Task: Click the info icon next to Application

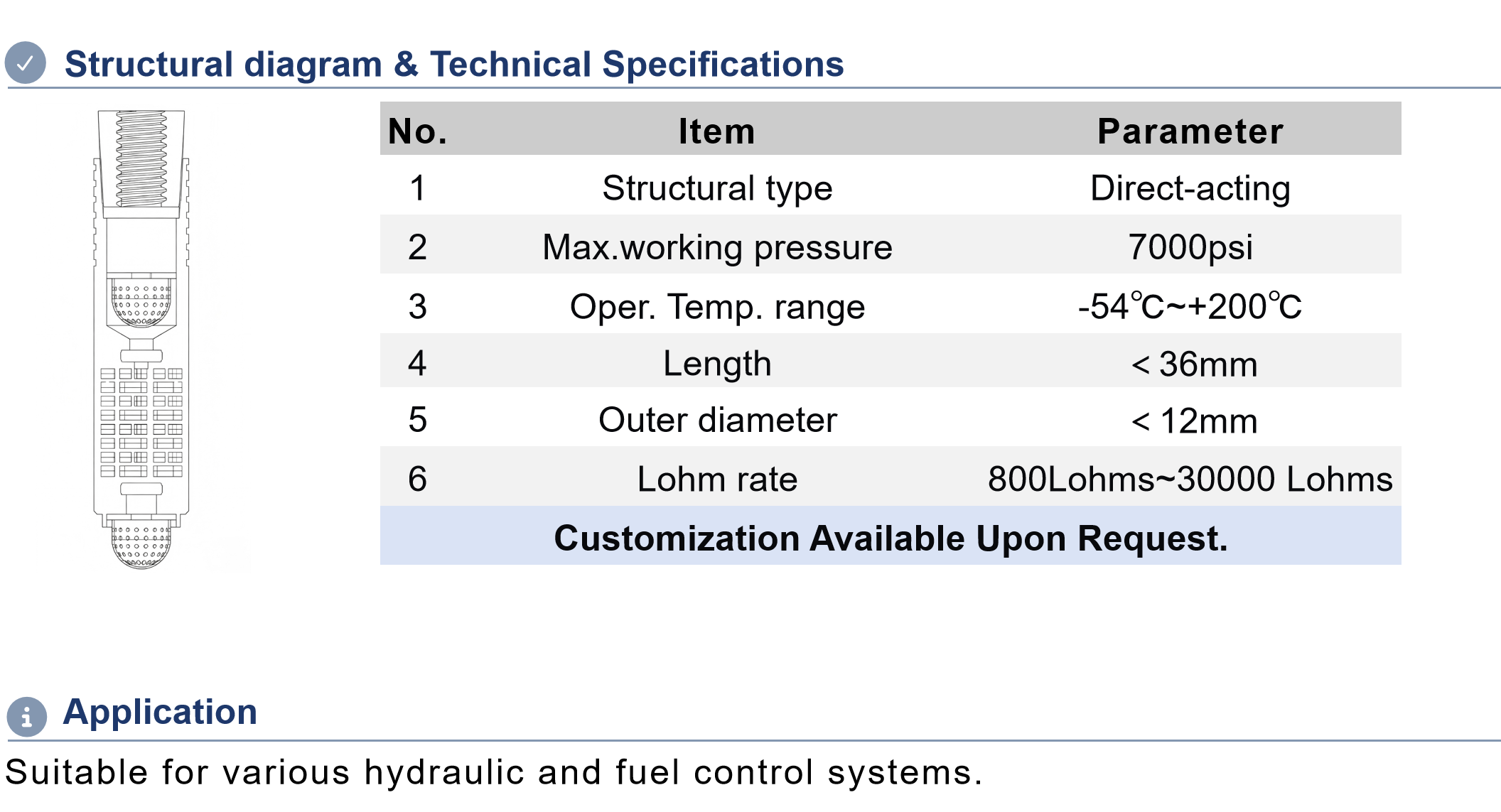Action: [x=27, y=716]
